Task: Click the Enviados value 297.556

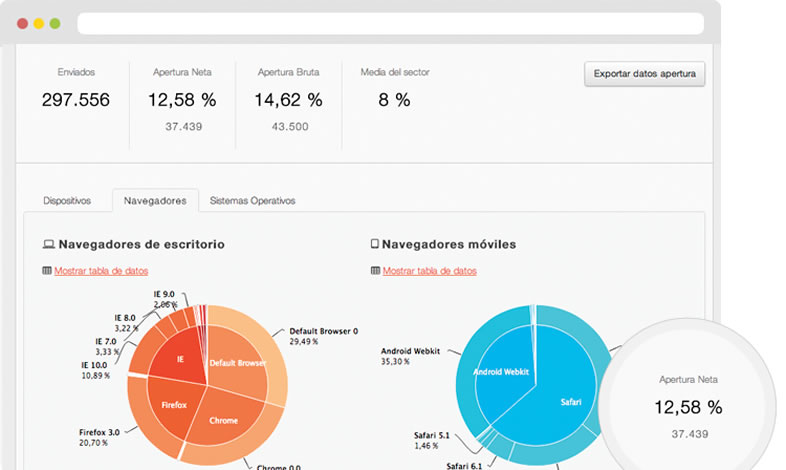Action: pos(76,100)
